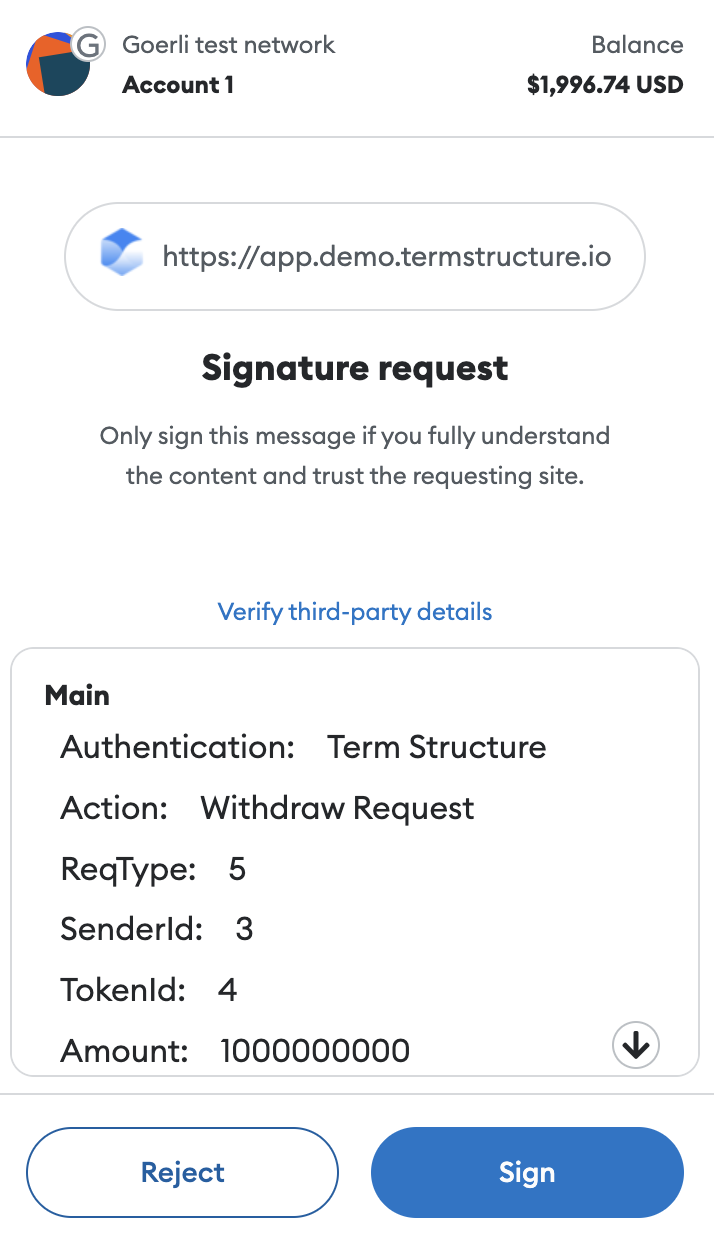Reject the signature request
Image resolution: width=714 pixels, height=1242 pixels.
tap(182, 1172)
